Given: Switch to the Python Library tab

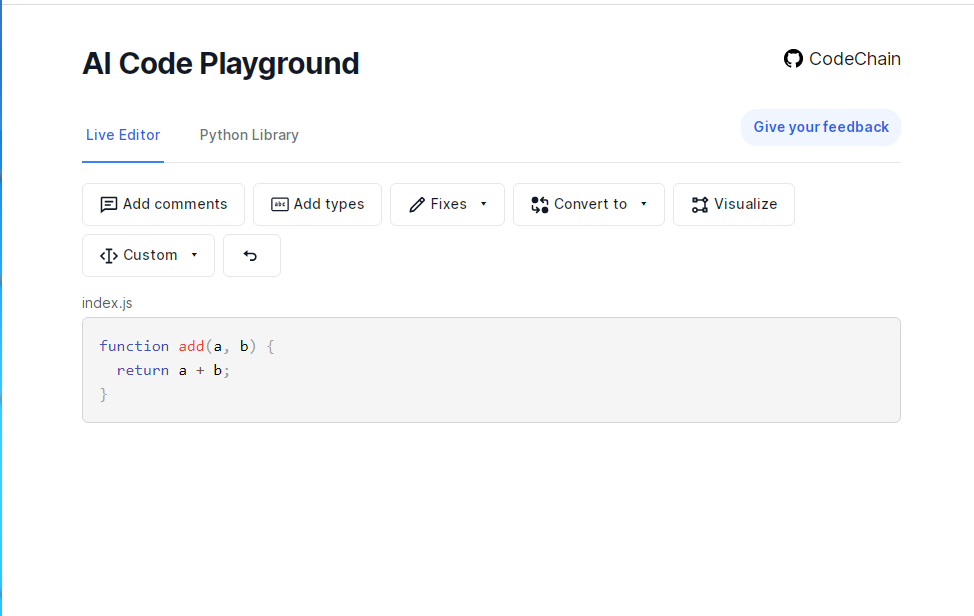Looking at the screenshot, I should click(x=248, y=134).
